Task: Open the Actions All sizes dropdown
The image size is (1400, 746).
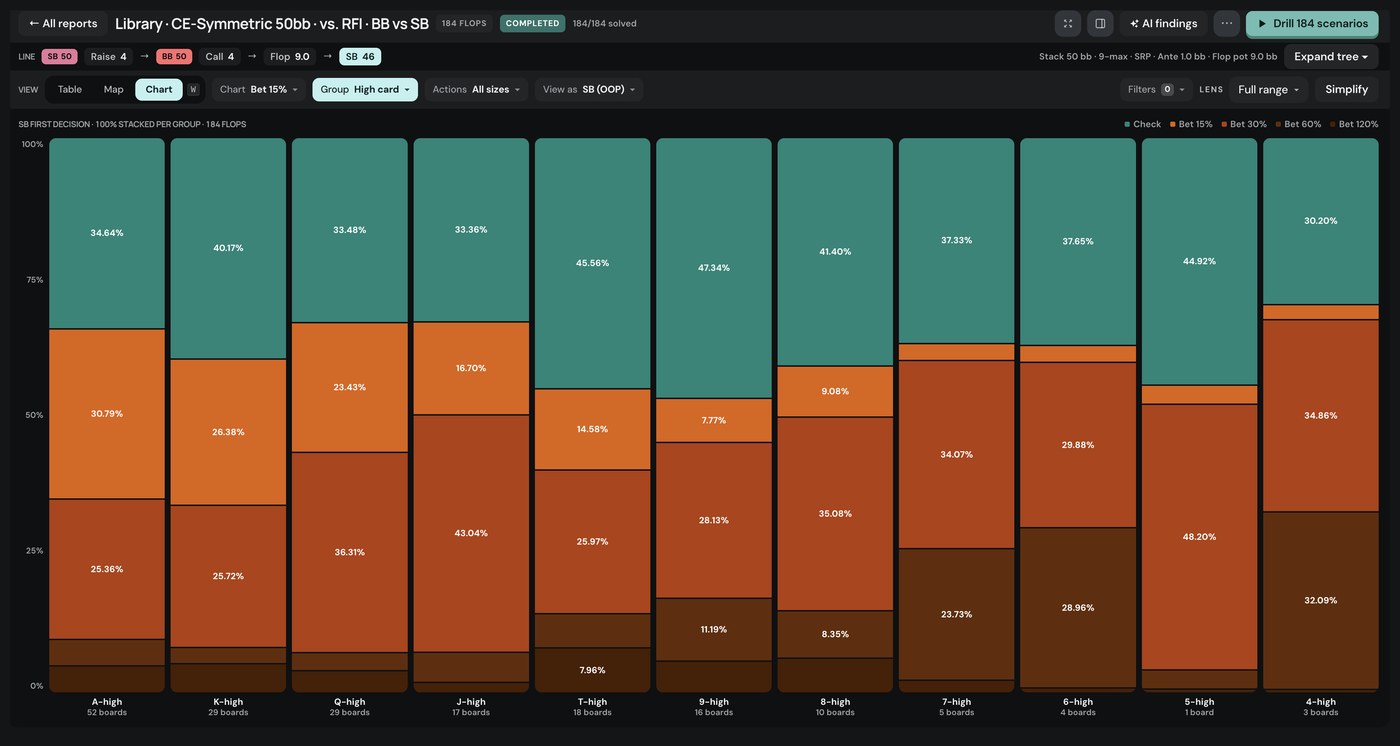Action: 477,90
